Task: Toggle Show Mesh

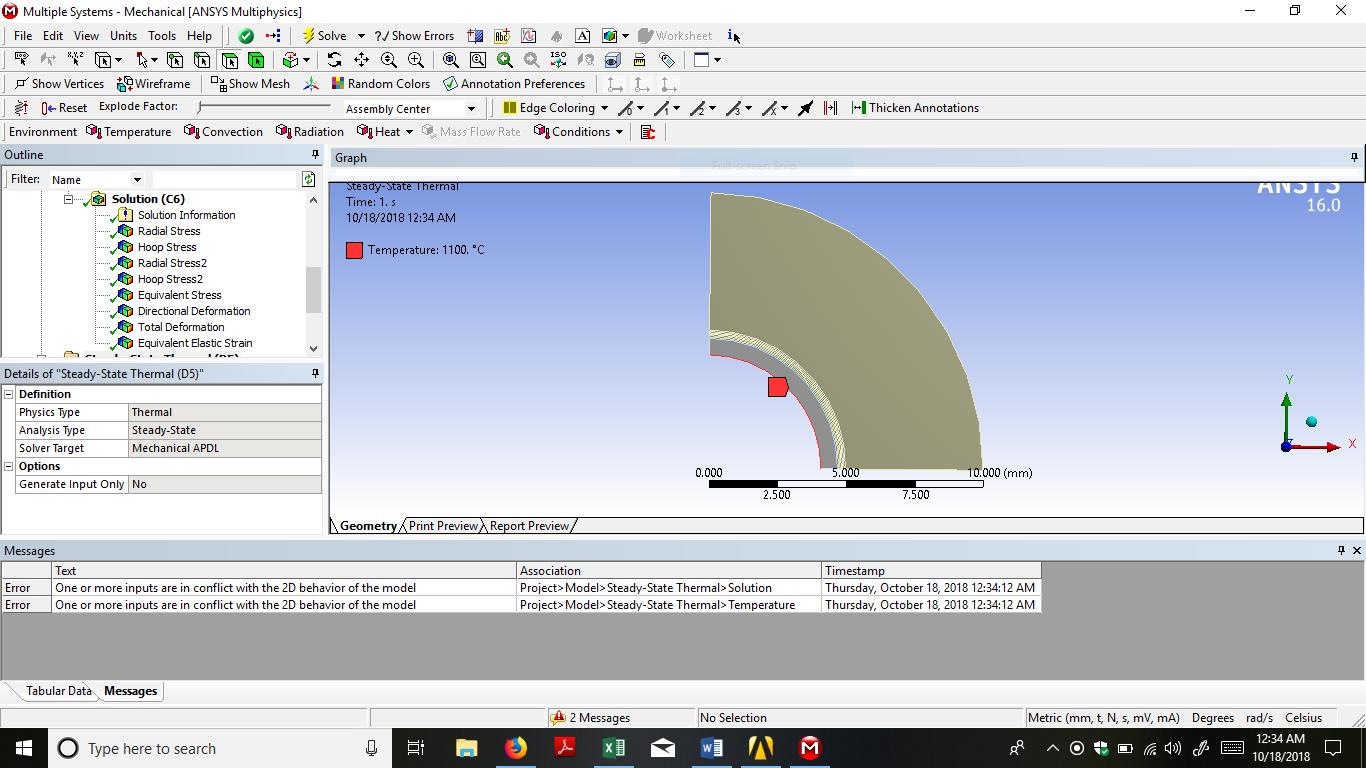Action: [x=250, y=84]
